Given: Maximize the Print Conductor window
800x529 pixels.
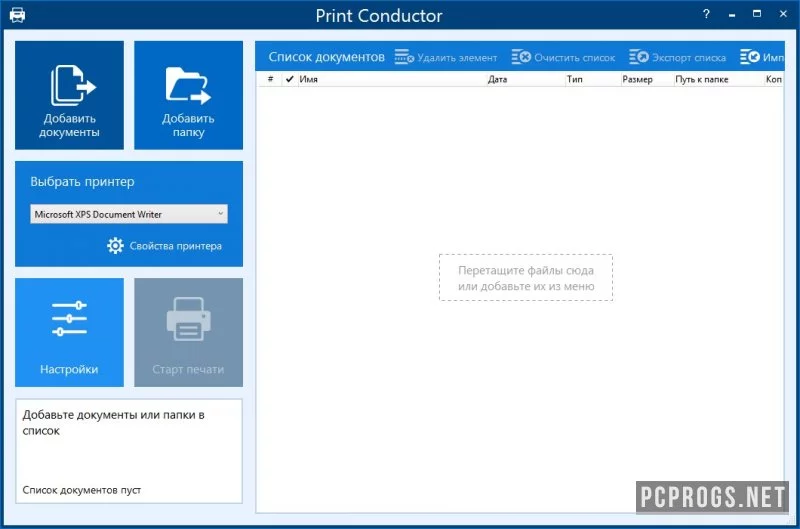Looking at the screenshot, I should pyautogui.click(x=757, y=14).
